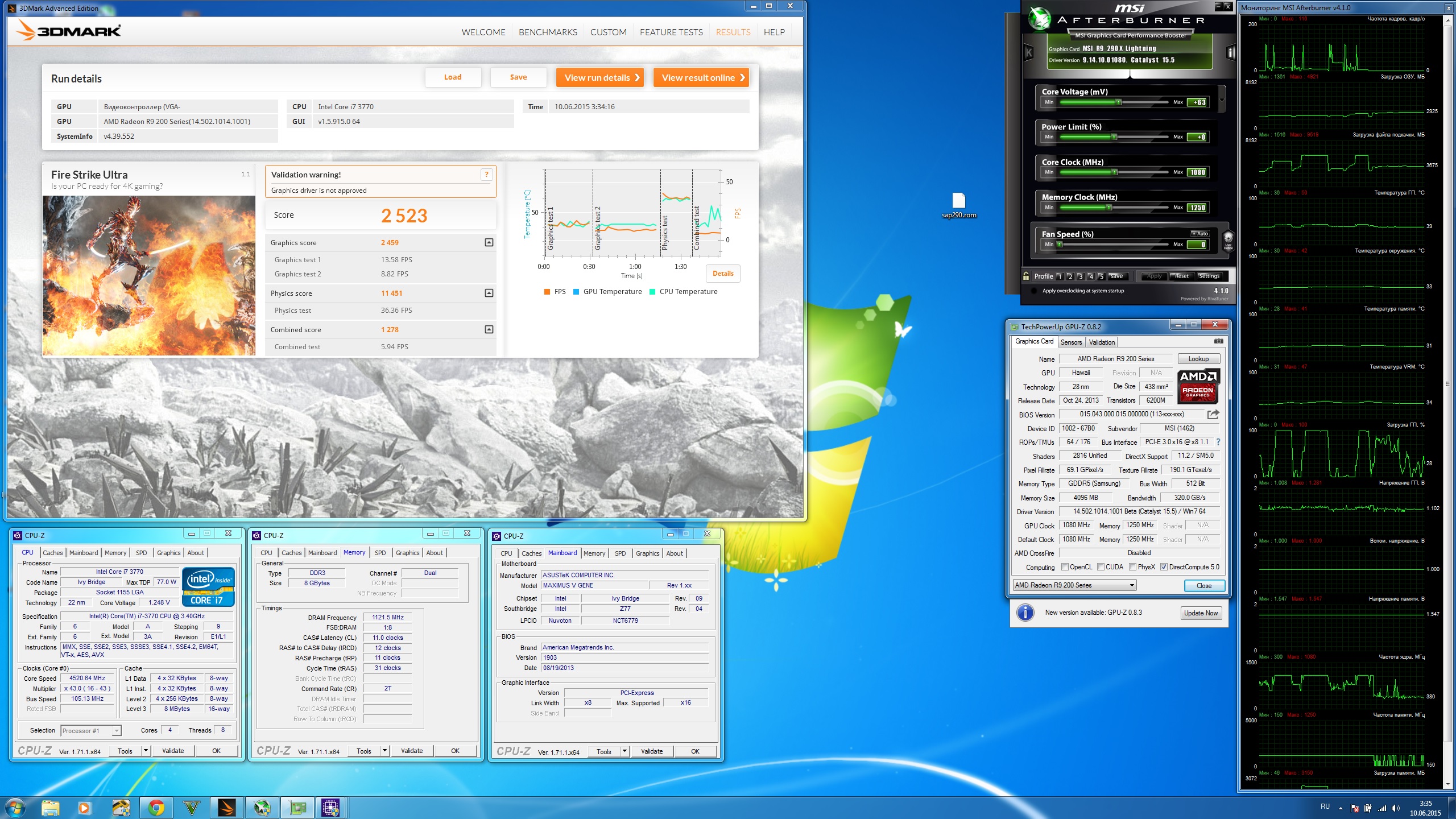The image size is (1456, 819).
Task: Toggle Apply overclocking at system startup
Action: [x=1033, y=291]
